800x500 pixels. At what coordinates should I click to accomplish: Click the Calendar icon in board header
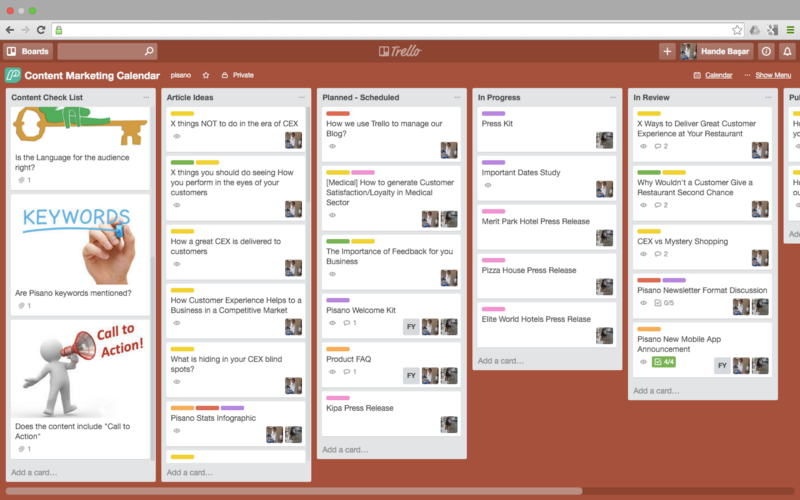pyautogui.click(x=697, y=75)
